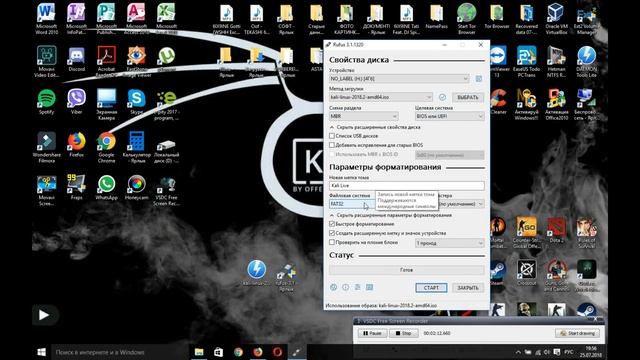Open Rufus info (About) icon
The width and height of the screenshot is (640, 360).
(x=346, y=287)
